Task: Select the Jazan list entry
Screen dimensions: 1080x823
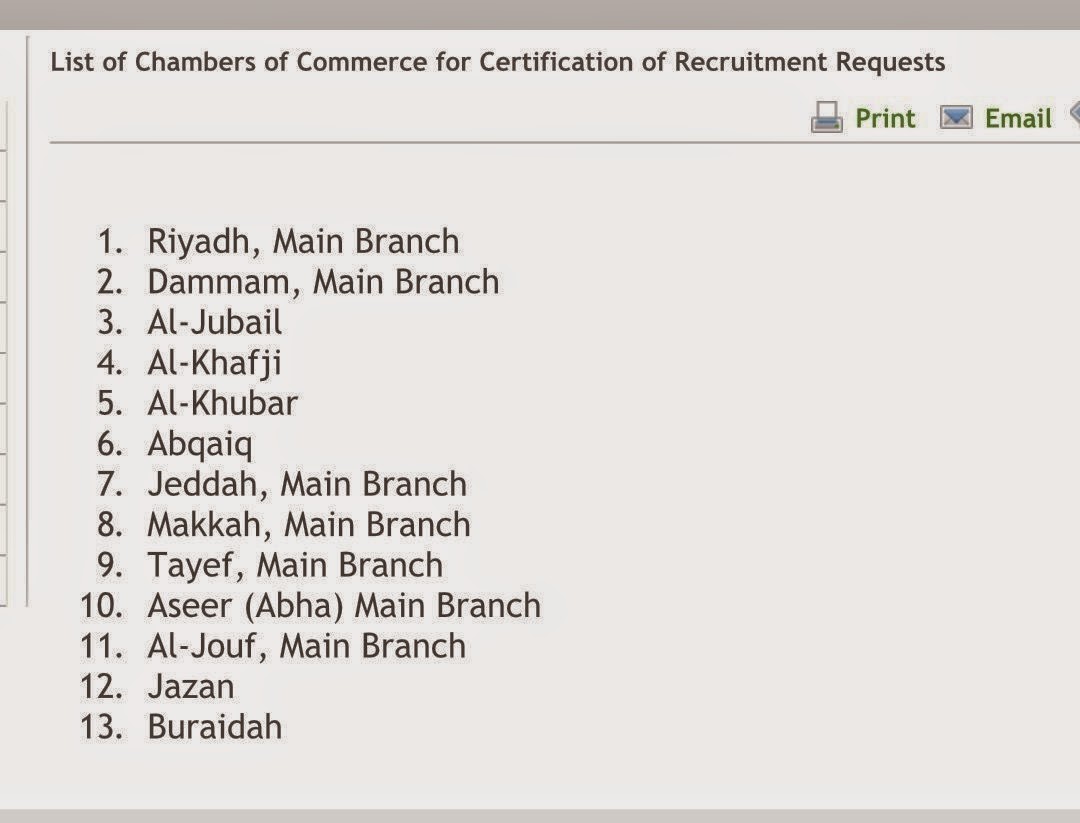Action: click(191, 687)
